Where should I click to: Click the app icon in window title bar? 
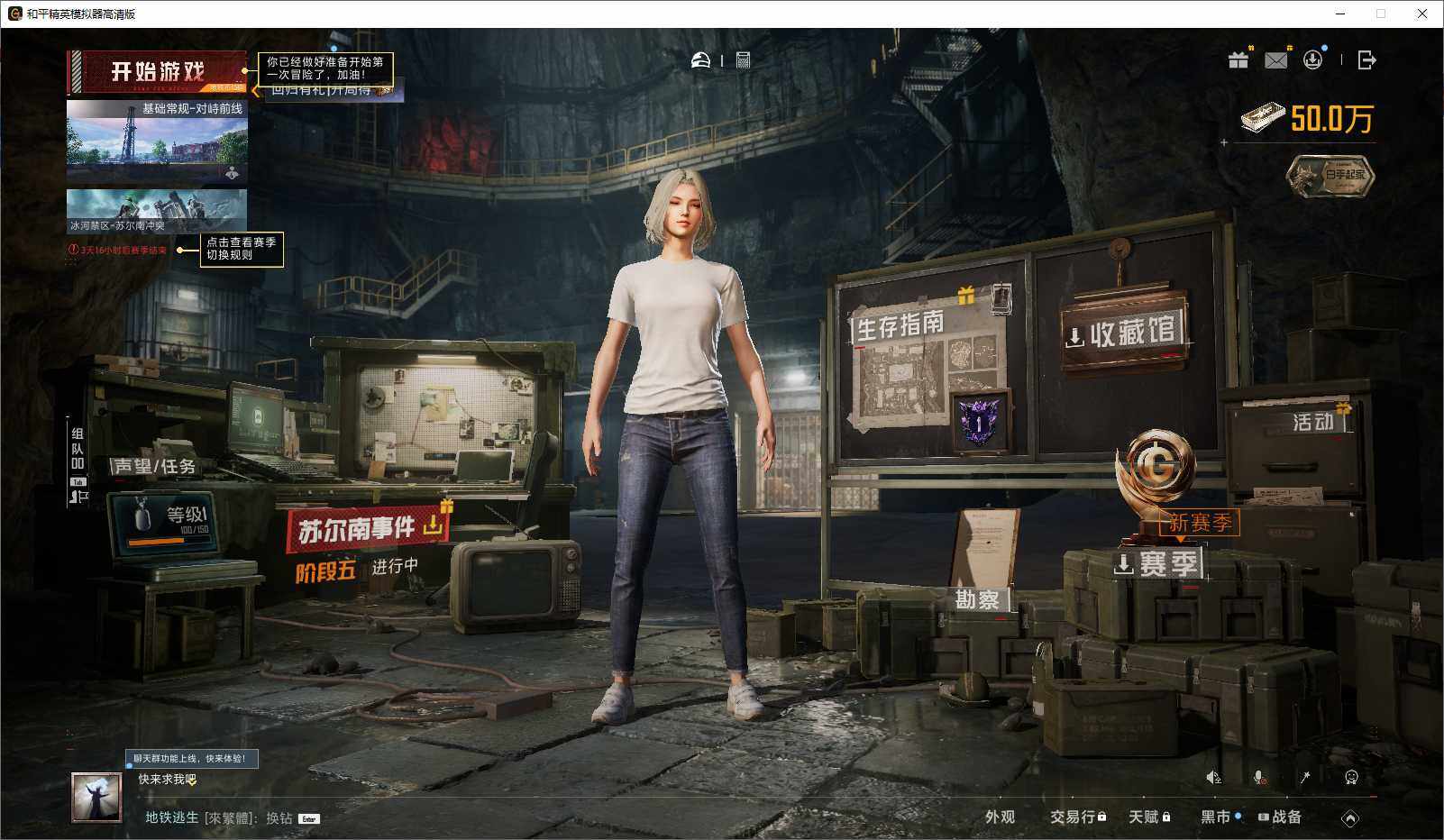coord(14,14)
